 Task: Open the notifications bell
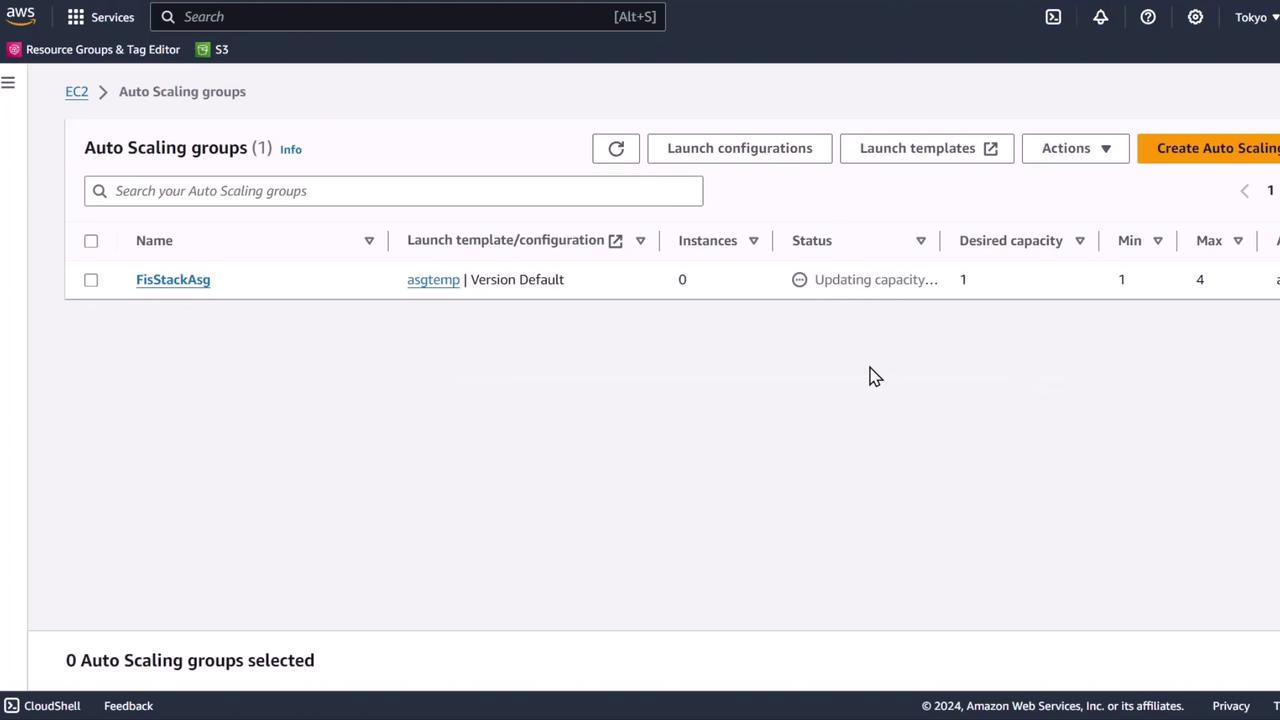point(1100,17)
